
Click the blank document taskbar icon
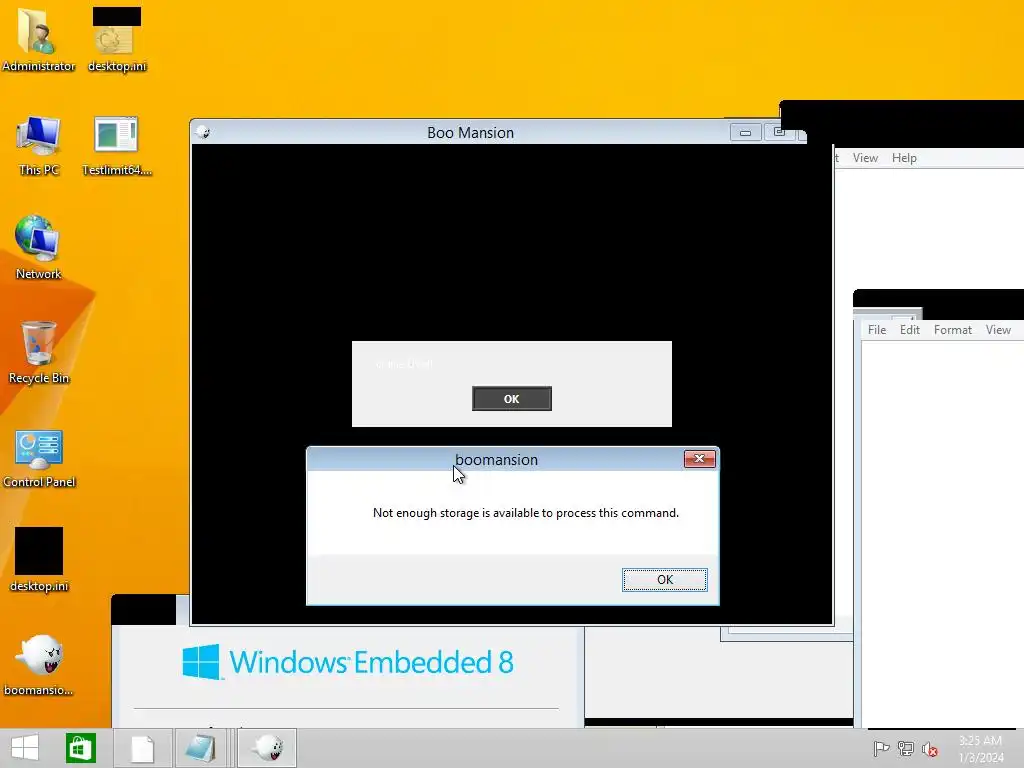[142, 748]
